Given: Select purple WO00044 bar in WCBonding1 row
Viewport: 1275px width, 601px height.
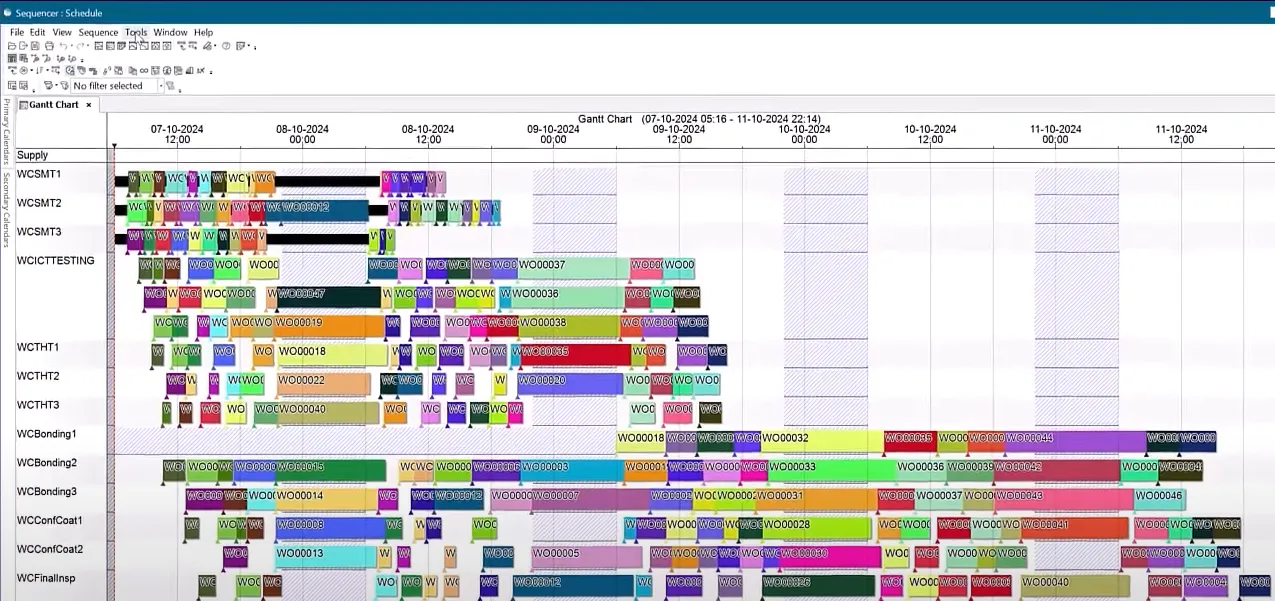Looking at the screenshot, I should tap(1075, 441).
